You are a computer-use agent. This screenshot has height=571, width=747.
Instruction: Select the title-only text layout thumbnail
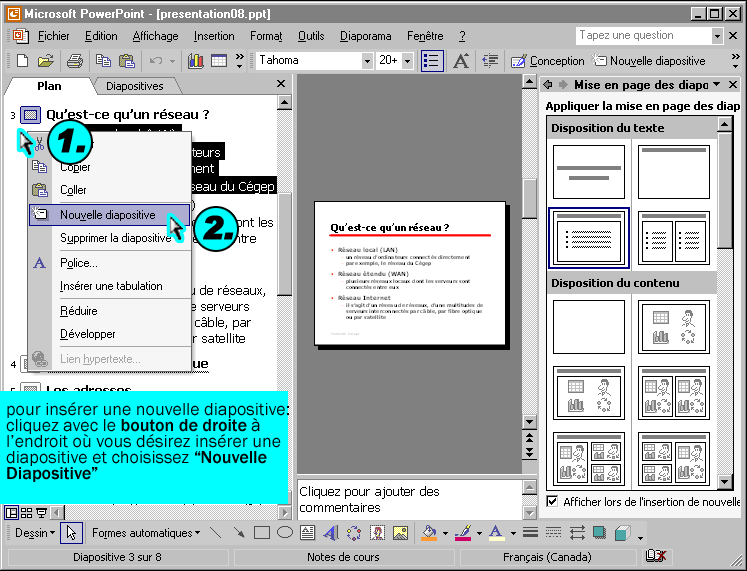pyautogui.click(x=674, y=172)
